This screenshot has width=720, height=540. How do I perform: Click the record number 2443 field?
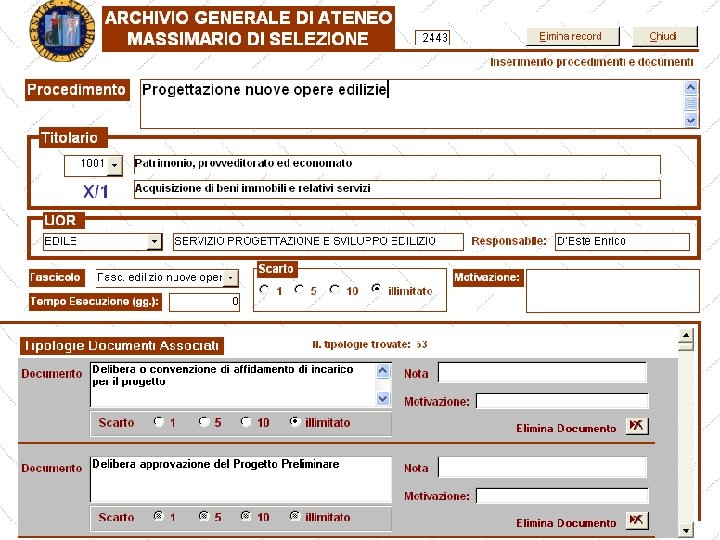click(433, 38)
